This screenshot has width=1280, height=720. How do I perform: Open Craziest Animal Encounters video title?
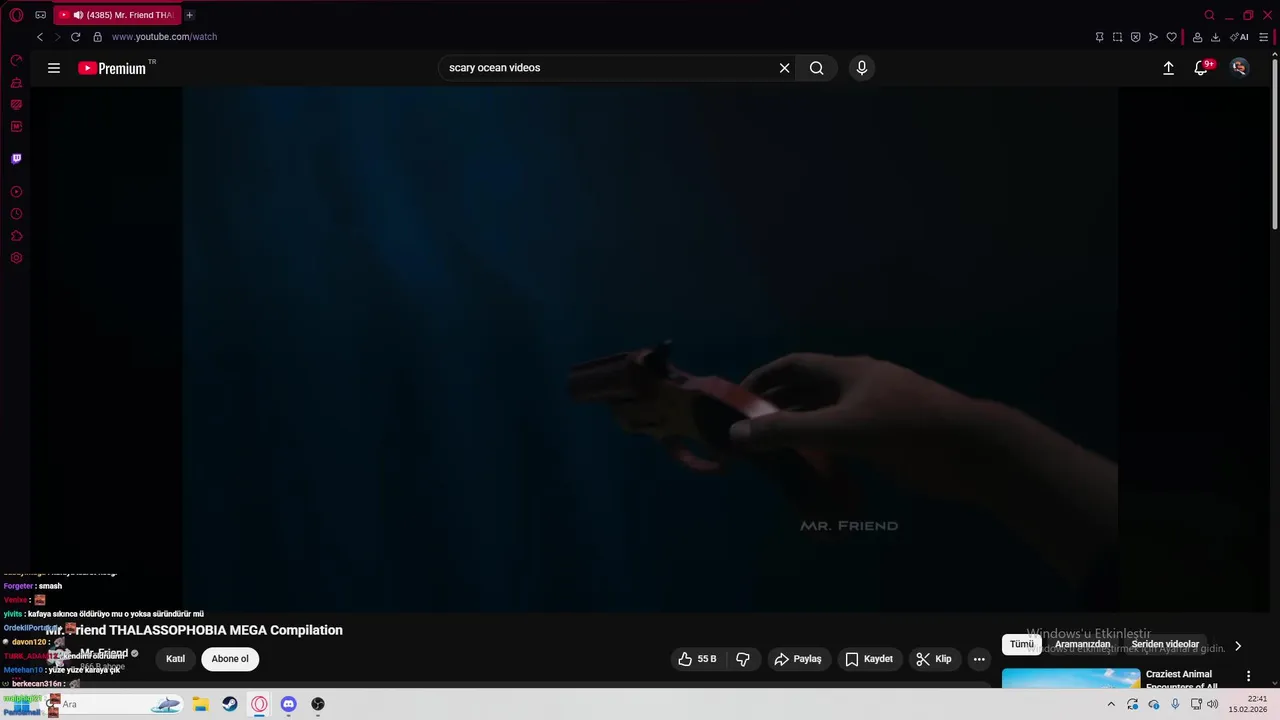(x=1182, y=680)
